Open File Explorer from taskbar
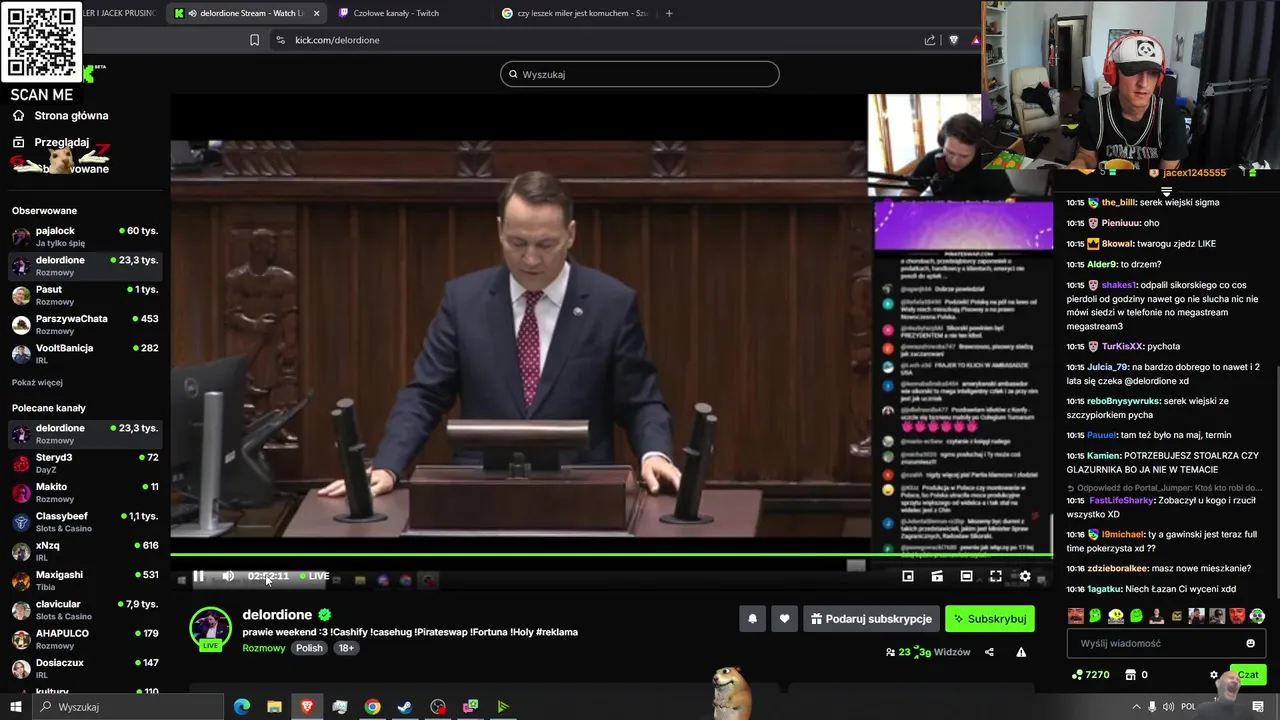 click(274, 707)
